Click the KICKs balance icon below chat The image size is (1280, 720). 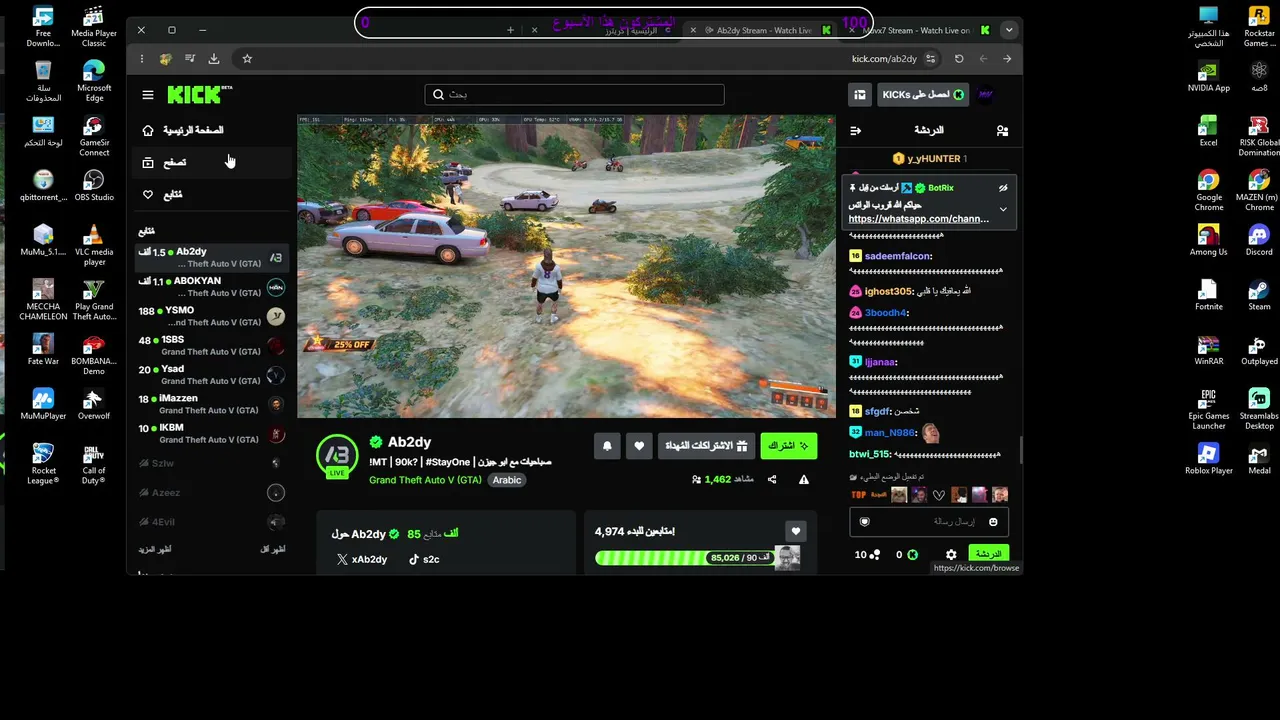coord(912,555)
